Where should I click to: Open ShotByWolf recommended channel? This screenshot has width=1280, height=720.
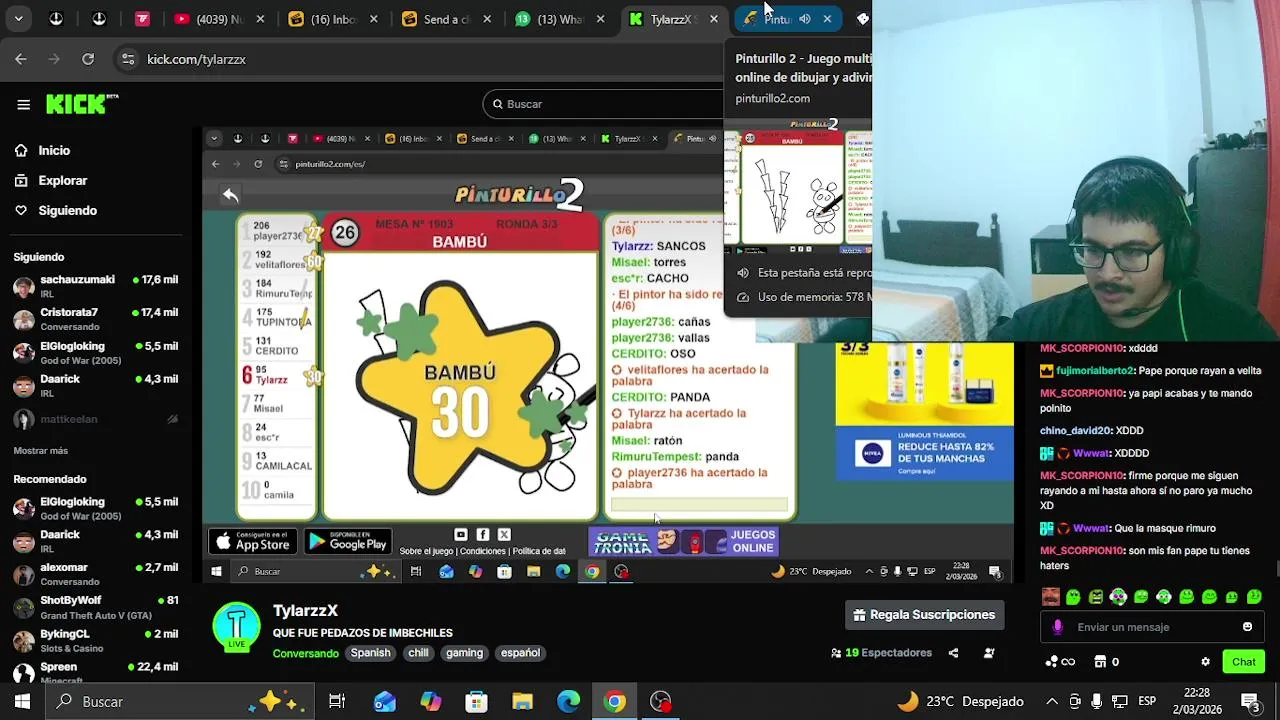pos(95,607)
